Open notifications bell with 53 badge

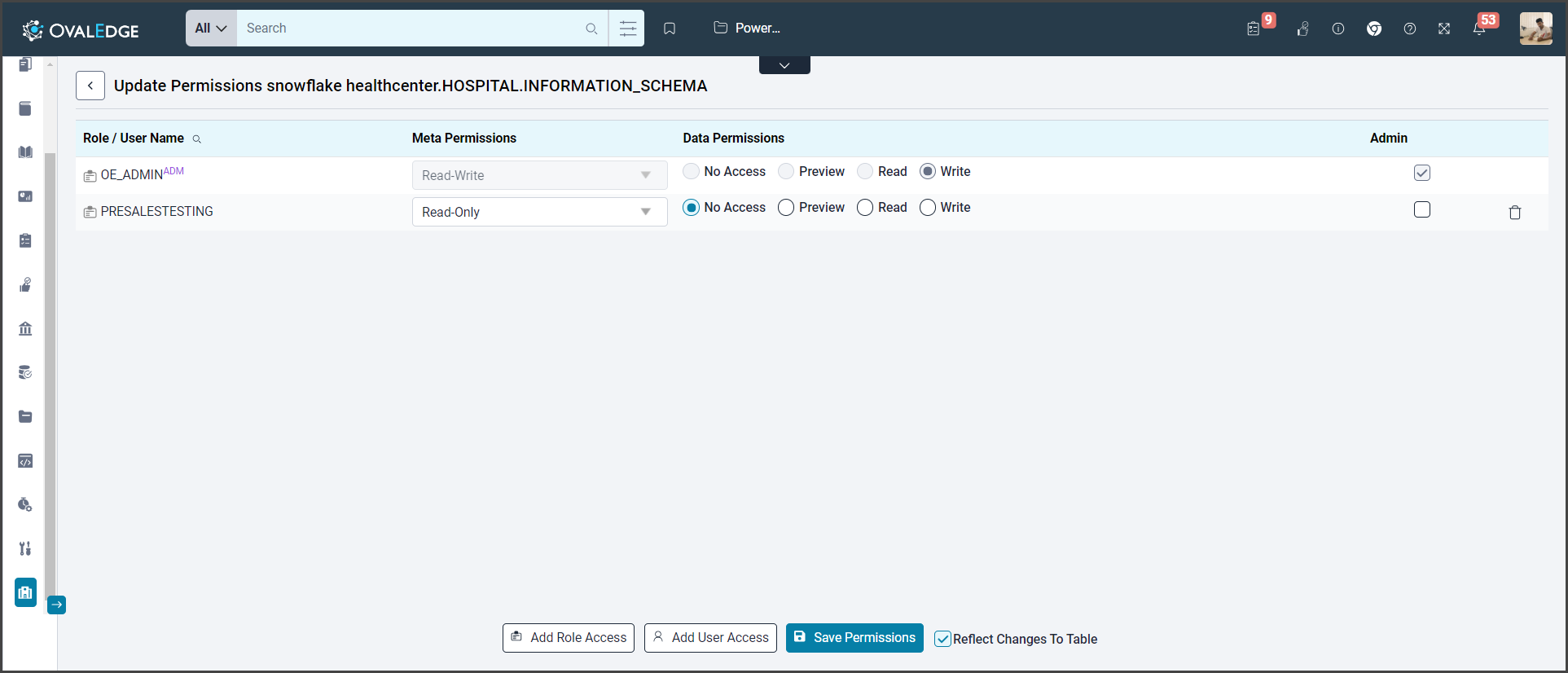coord(1479,29)
